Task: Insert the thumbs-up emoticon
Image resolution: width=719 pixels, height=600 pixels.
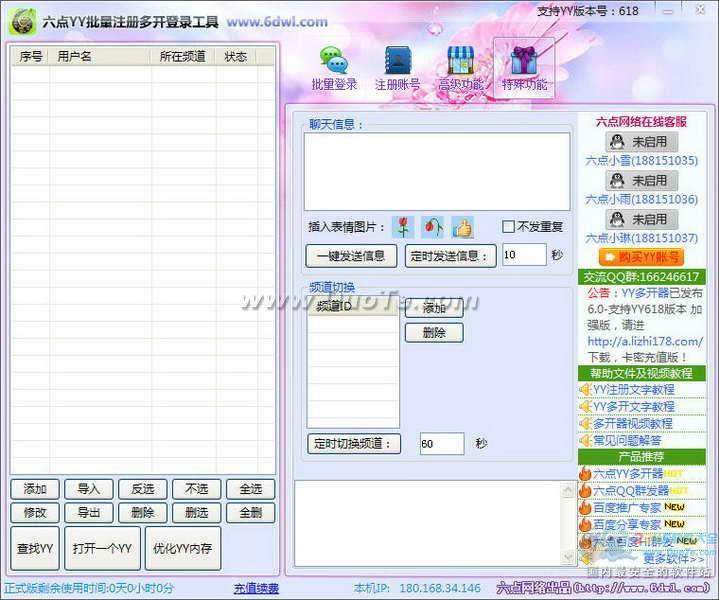Action: pos(462,227)
